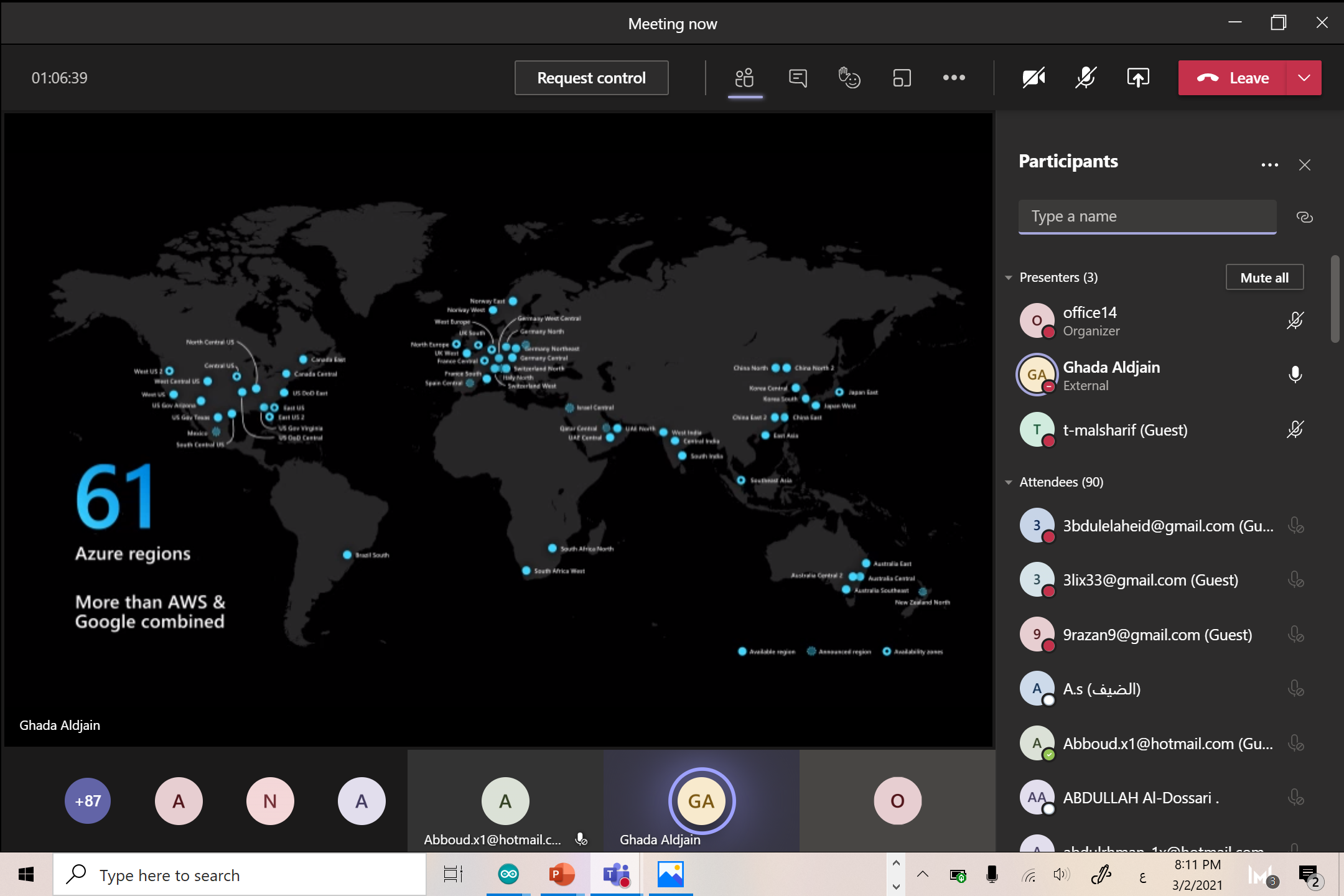This screenshot has height=896, width=1344.
Task: Open the breakout rooms icon
Action: [902, 78]
